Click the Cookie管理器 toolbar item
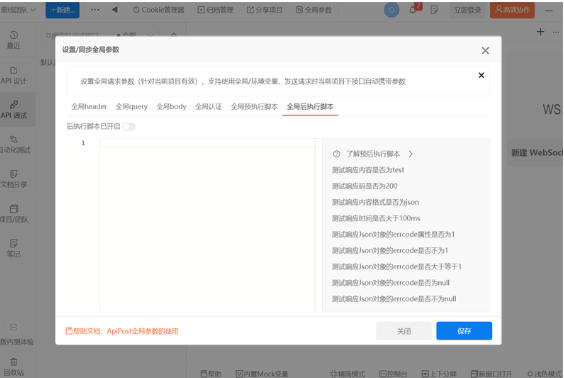Image resolution: width=564 pixels, height=378 pixels. [159, 10]
